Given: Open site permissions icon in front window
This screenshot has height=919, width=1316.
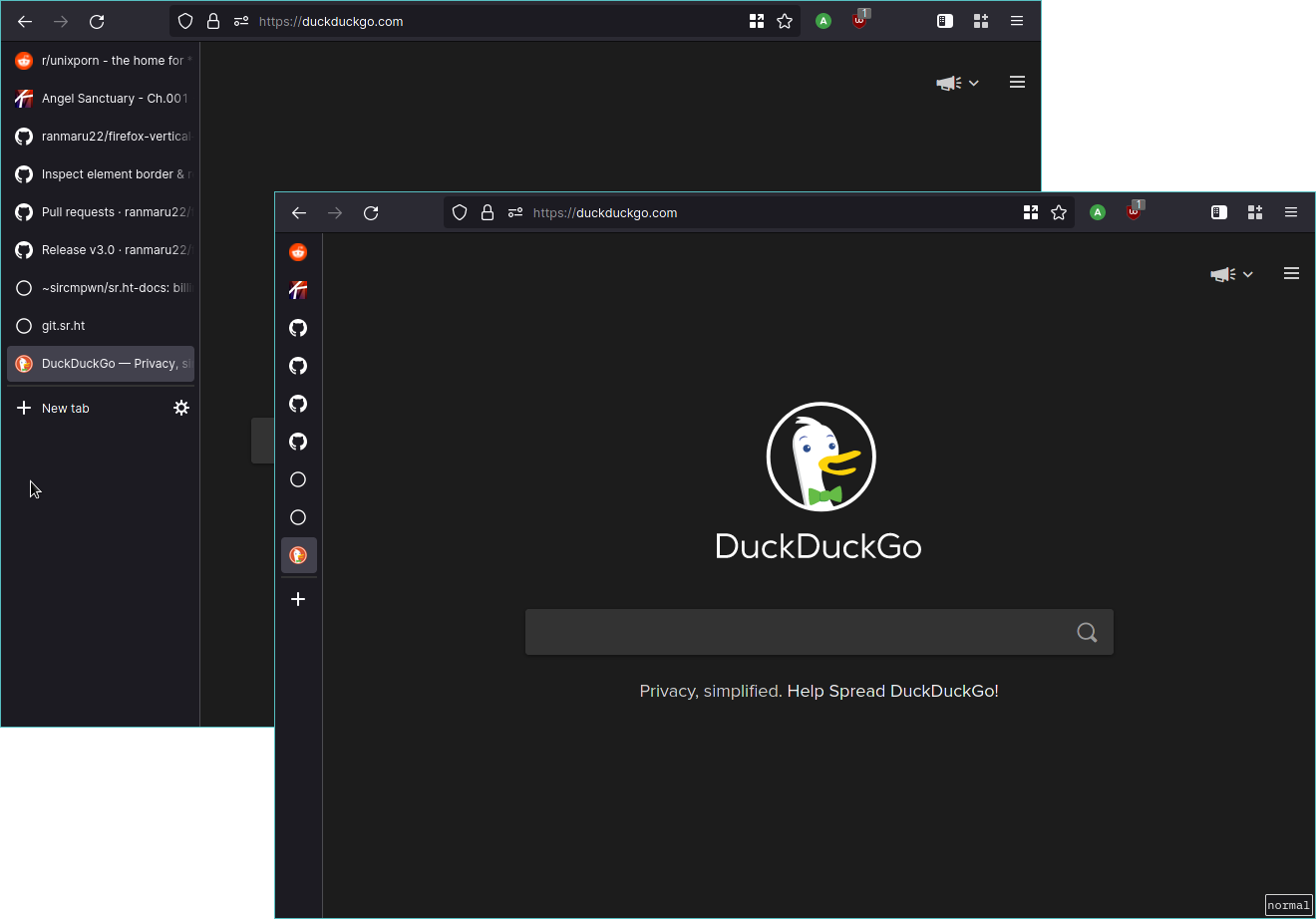Looking at the screenshot, I should click(515, 212).
